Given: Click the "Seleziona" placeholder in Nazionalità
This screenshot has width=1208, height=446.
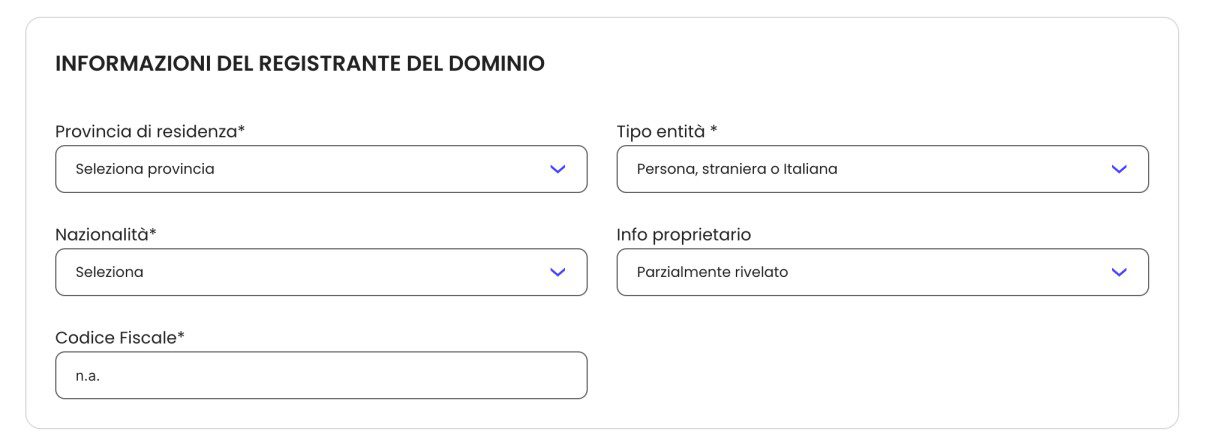Looking at the screenshot, I should coord(109,272).
